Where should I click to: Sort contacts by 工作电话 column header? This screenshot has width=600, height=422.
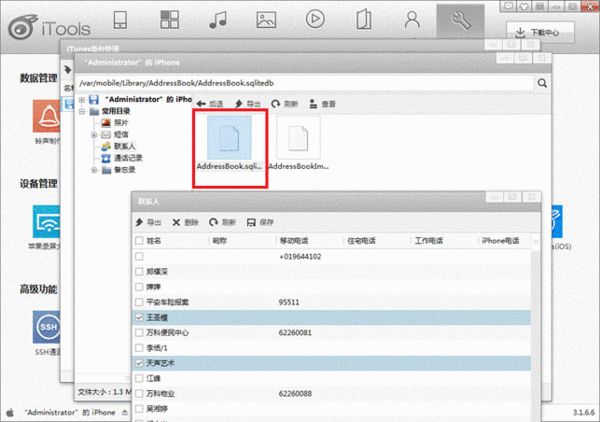pos(429,241)
